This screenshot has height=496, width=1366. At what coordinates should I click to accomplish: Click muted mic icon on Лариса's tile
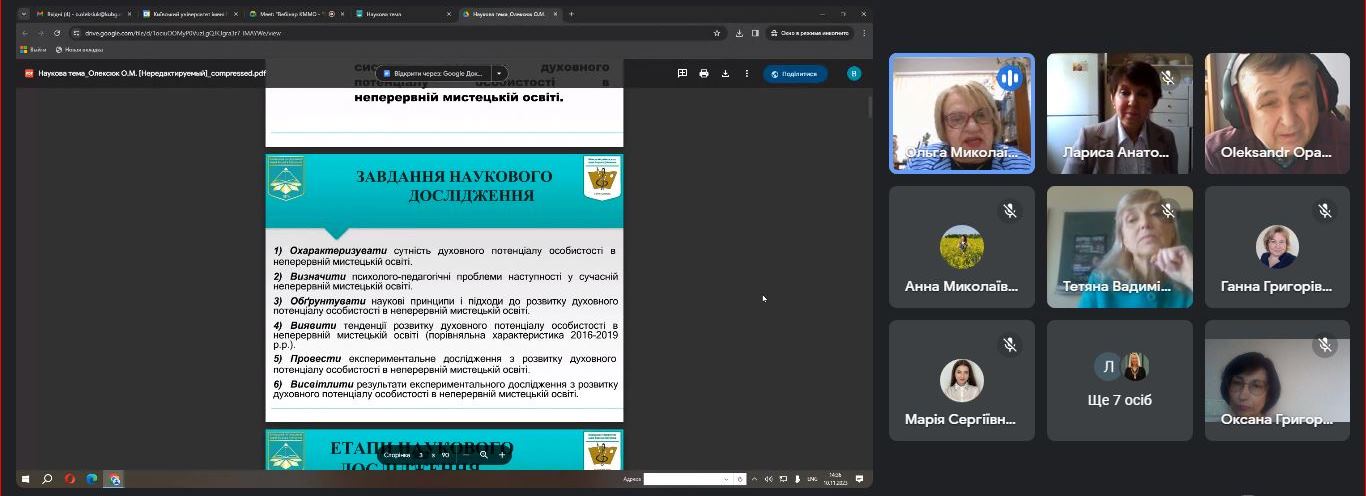(x=1167, y=77)
